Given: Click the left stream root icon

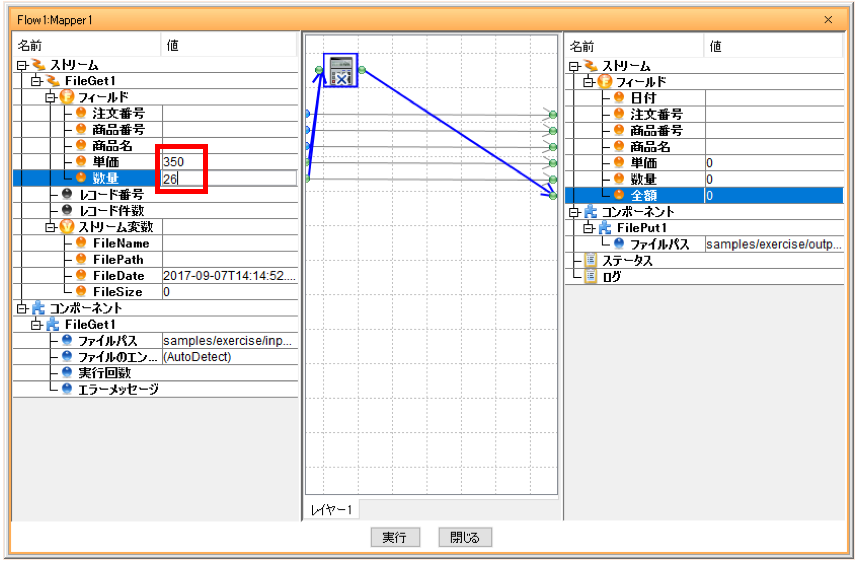Looking at the screenshot, I should point(38,65).
